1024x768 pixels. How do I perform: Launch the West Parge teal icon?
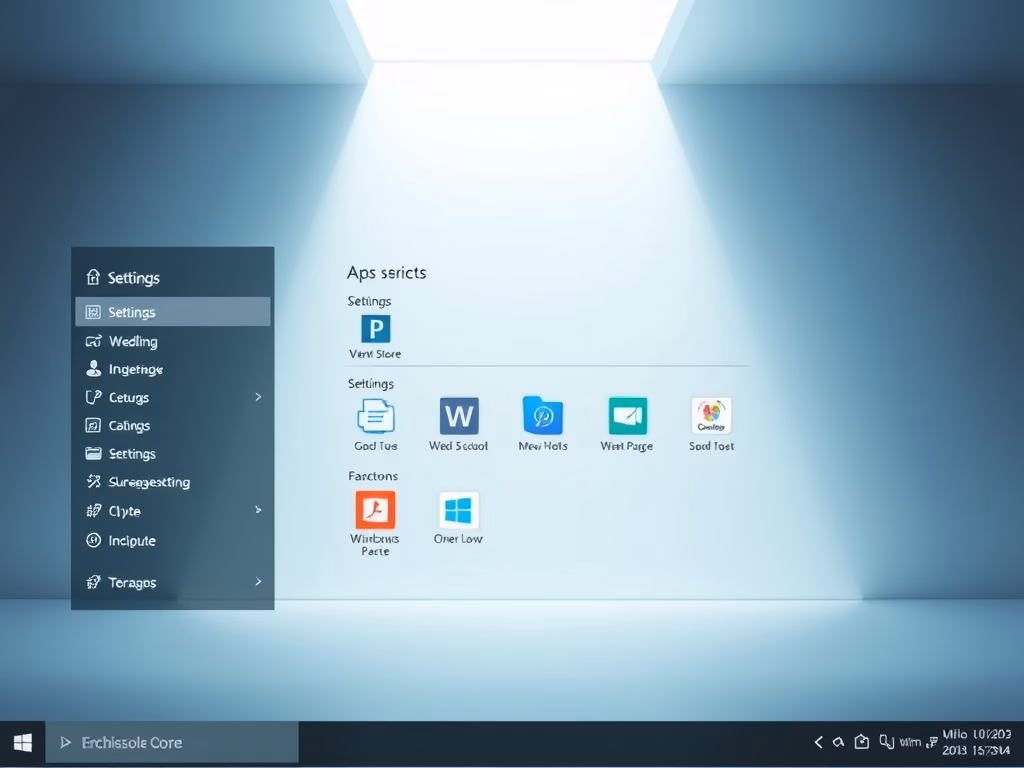pos(627,415)
